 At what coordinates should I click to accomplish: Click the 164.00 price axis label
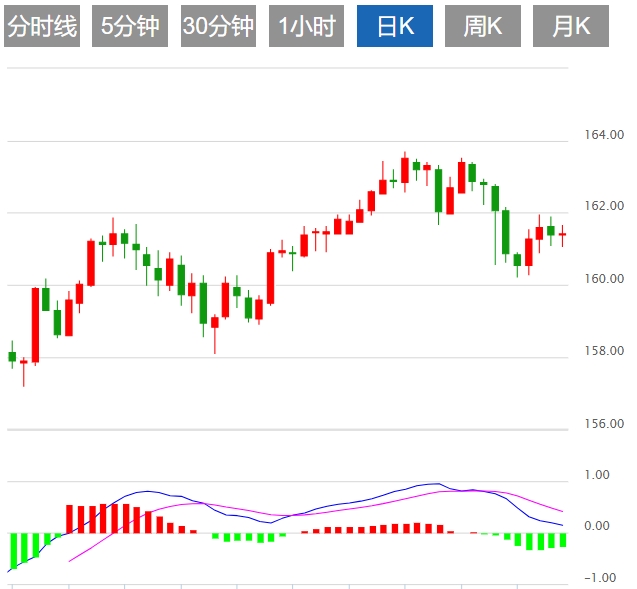click(602, 134)
